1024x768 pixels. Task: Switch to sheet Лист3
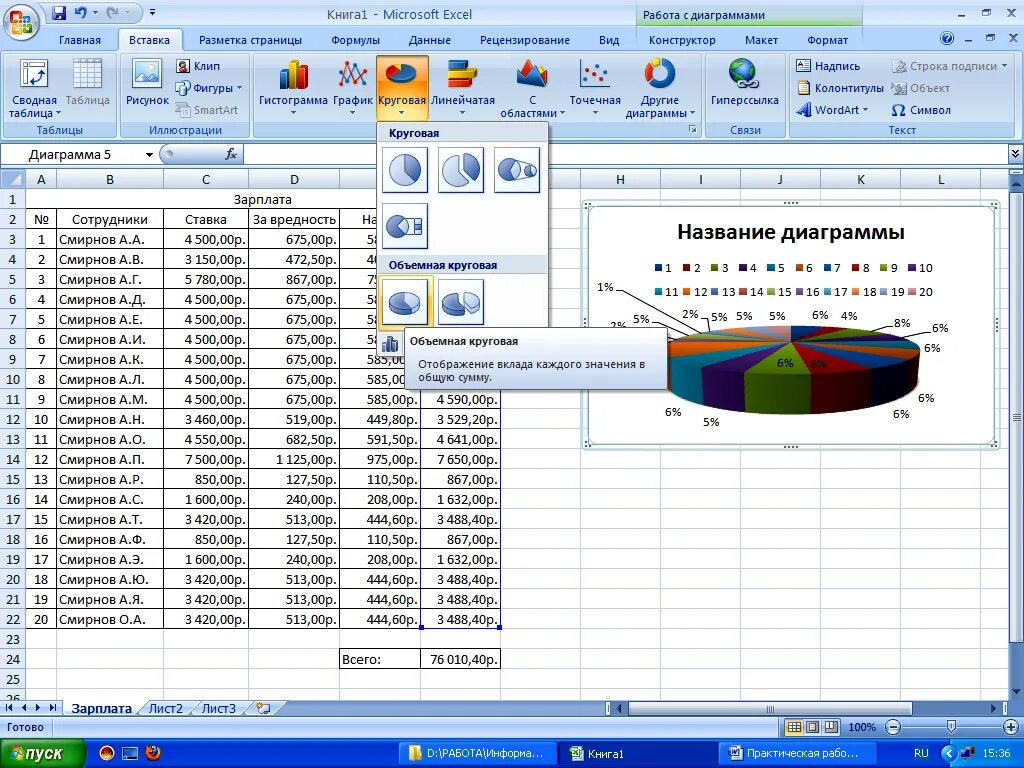coord(219,708)
